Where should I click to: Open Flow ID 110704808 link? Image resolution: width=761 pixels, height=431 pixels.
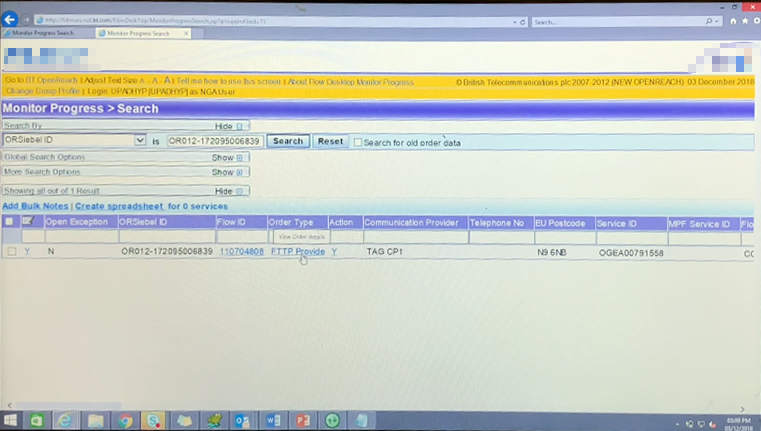pos(241,252)
